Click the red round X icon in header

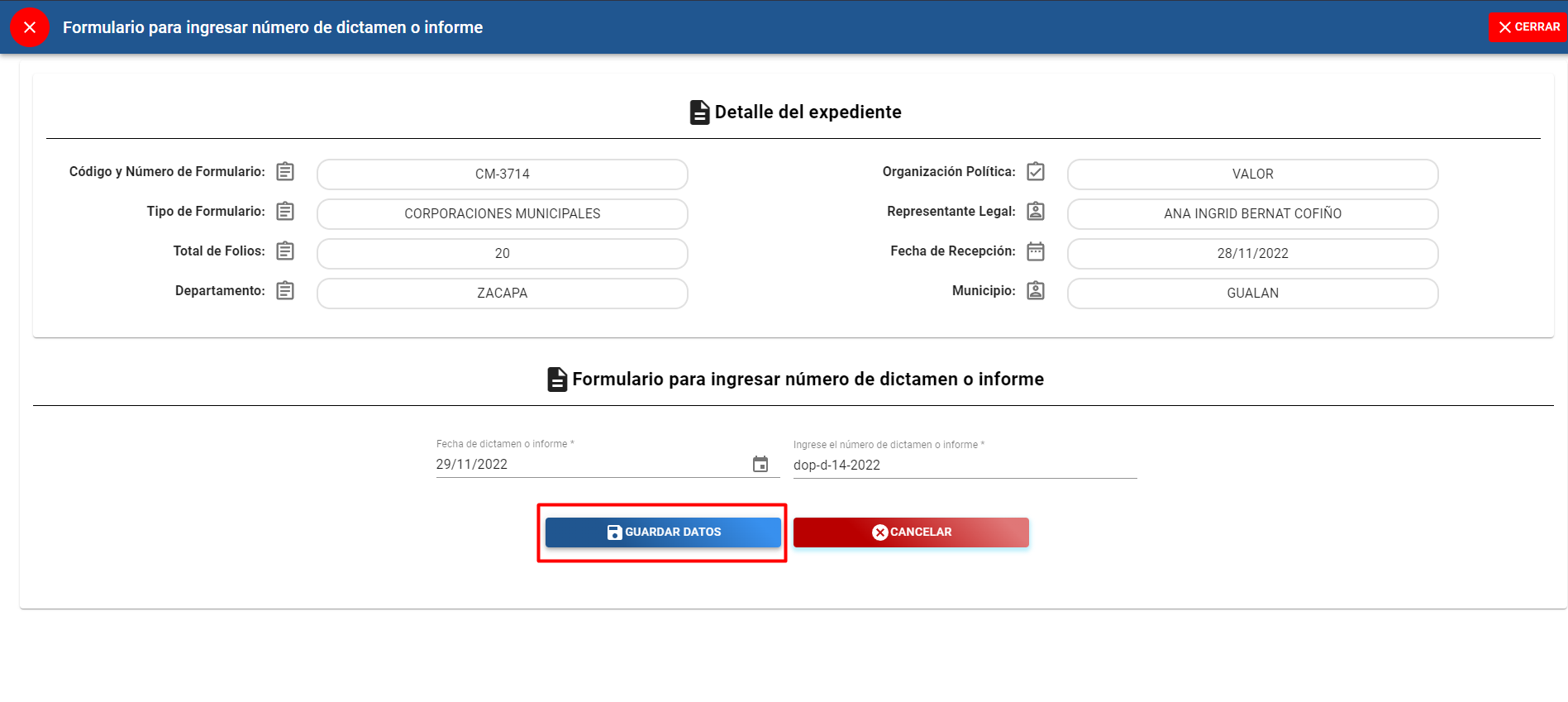30,27
